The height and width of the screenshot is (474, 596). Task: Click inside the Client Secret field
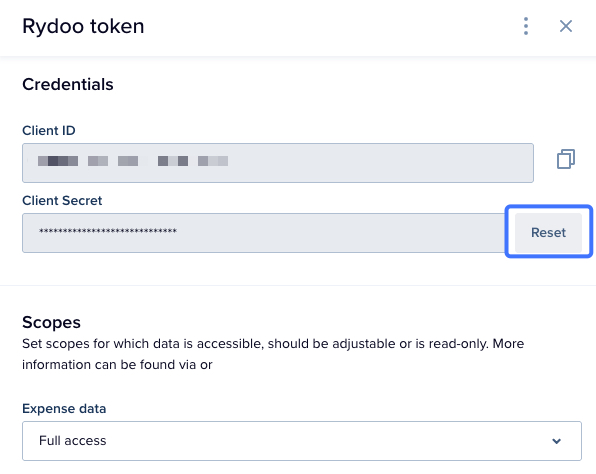pyautogui.click(x=264, y=233)
